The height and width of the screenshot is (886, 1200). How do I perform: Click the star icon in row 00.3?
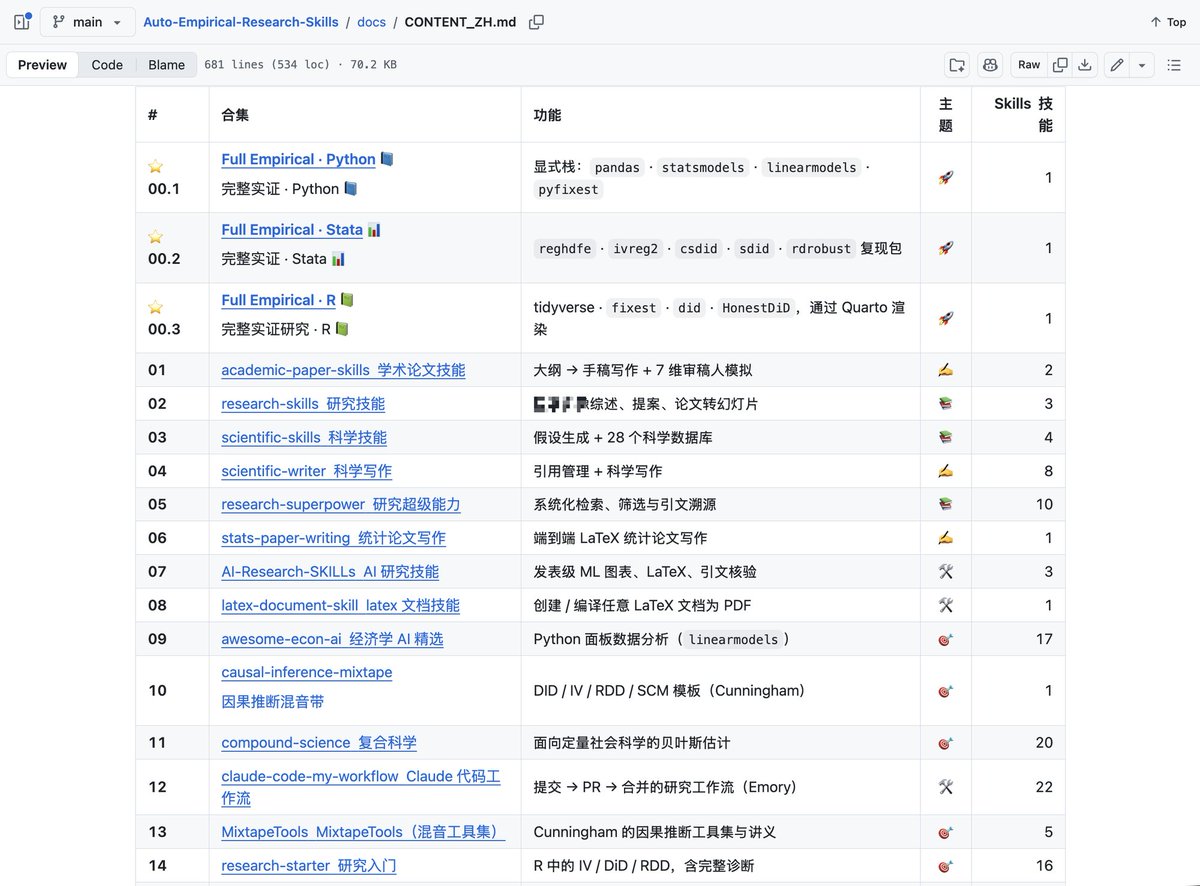pyautogui.click(x=155, y=308)
